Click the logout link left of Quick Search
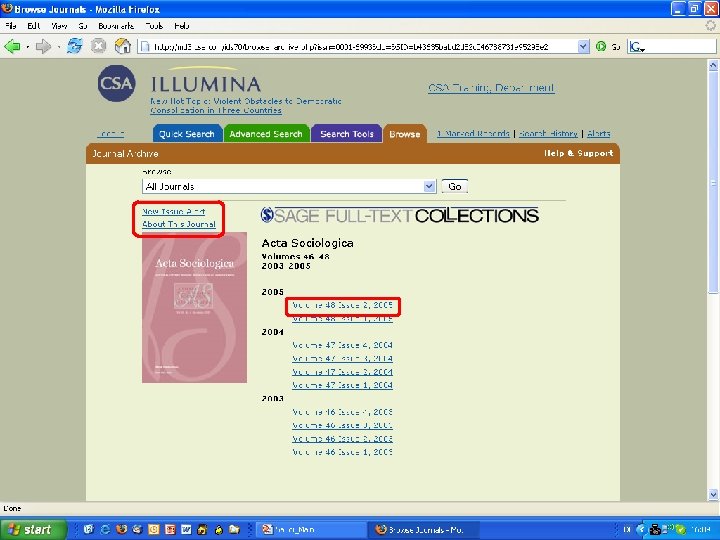This screenshot has width=720, height=540. [x=111, y=134]
